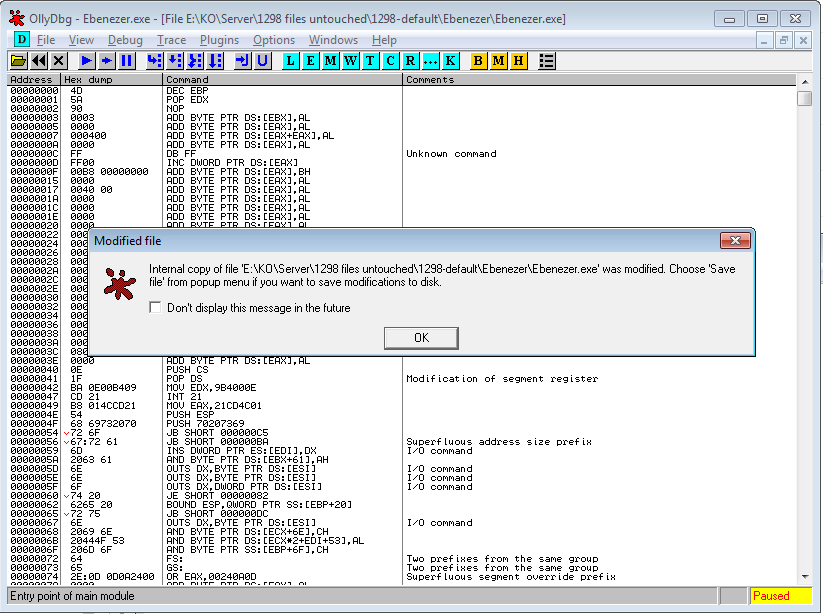Click the Execute till user code U icon

click(x=263, y=61)
